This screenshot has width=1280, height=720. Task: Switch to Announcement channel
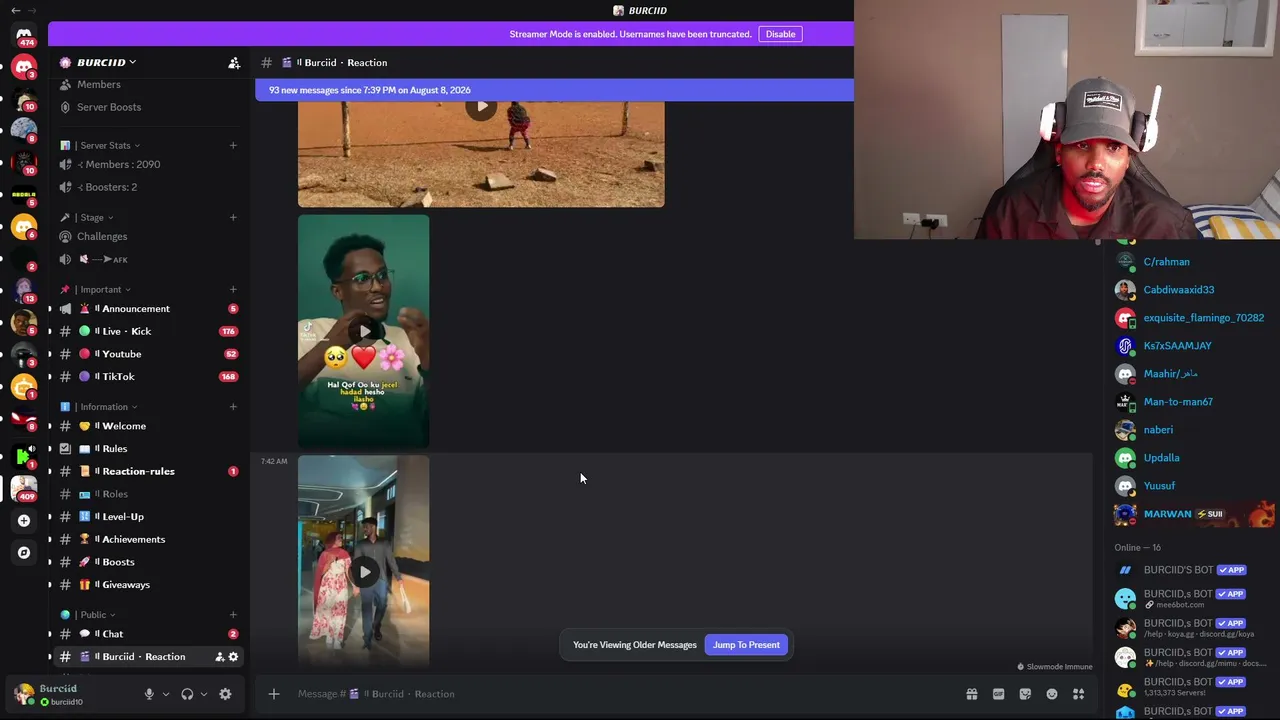point(148,309)
